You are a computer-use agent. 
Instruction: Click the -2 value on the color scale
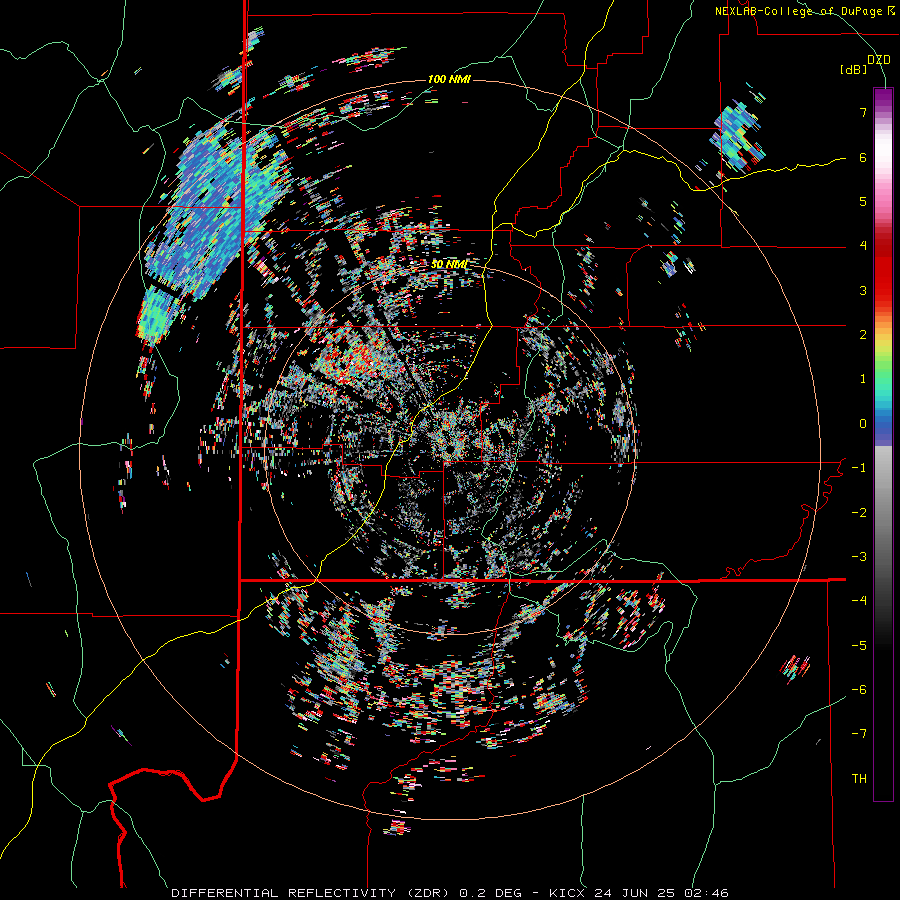coord(859,513)
